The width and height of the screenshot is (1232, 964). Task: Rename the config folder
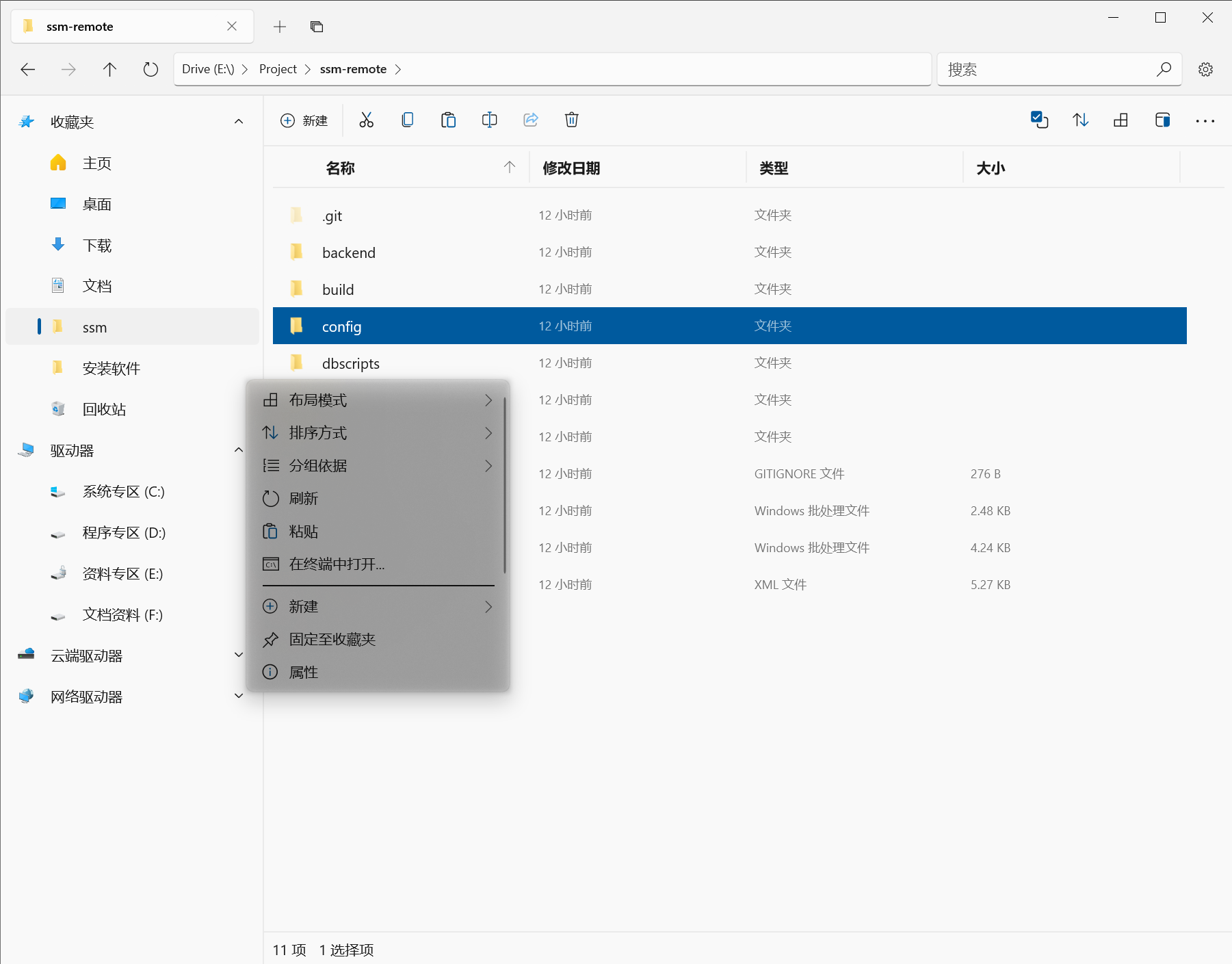tap(489, 120)
